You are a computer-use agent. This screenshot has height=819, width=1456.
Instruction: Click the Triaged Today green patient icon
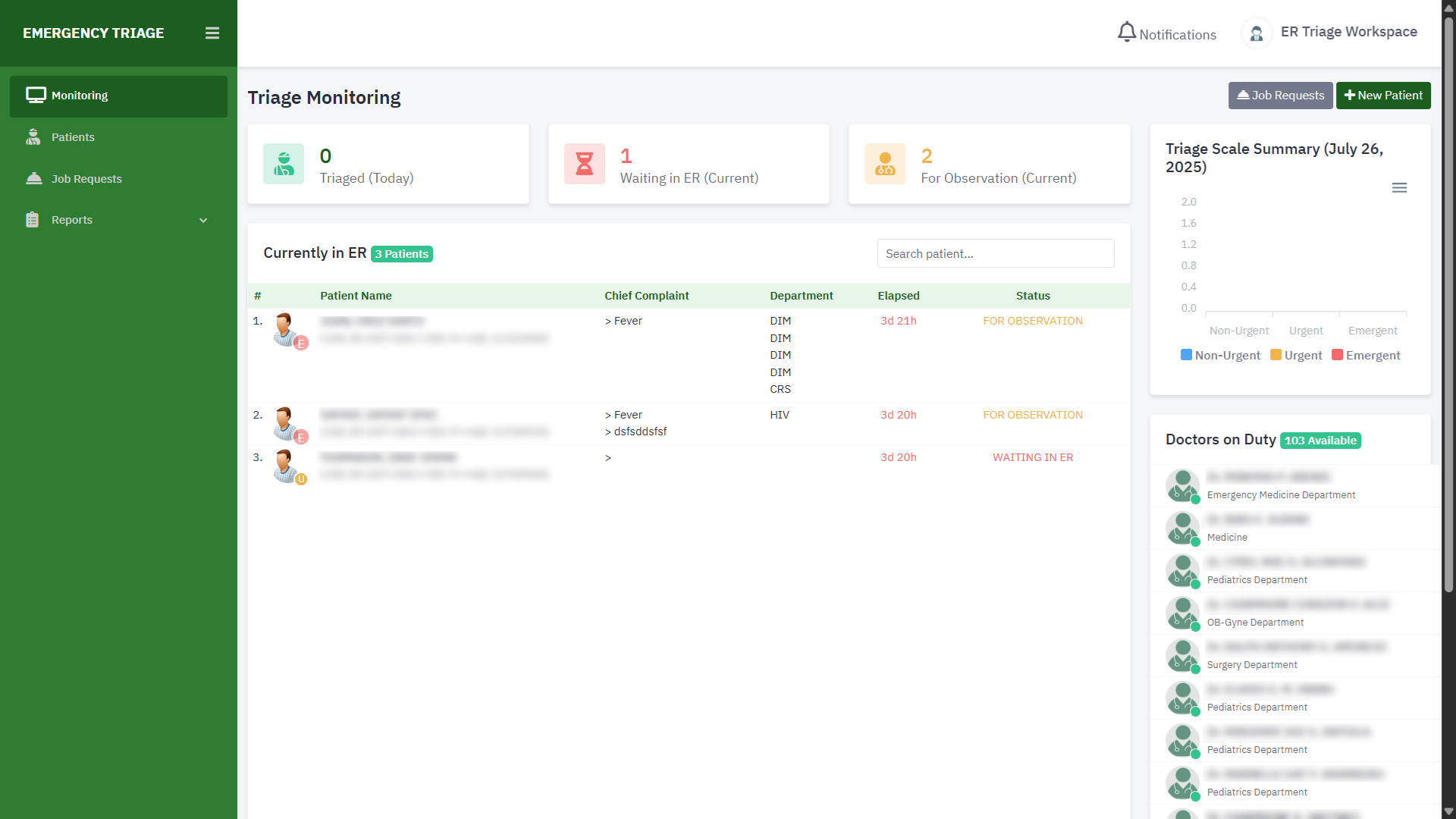tap(284, 164)
